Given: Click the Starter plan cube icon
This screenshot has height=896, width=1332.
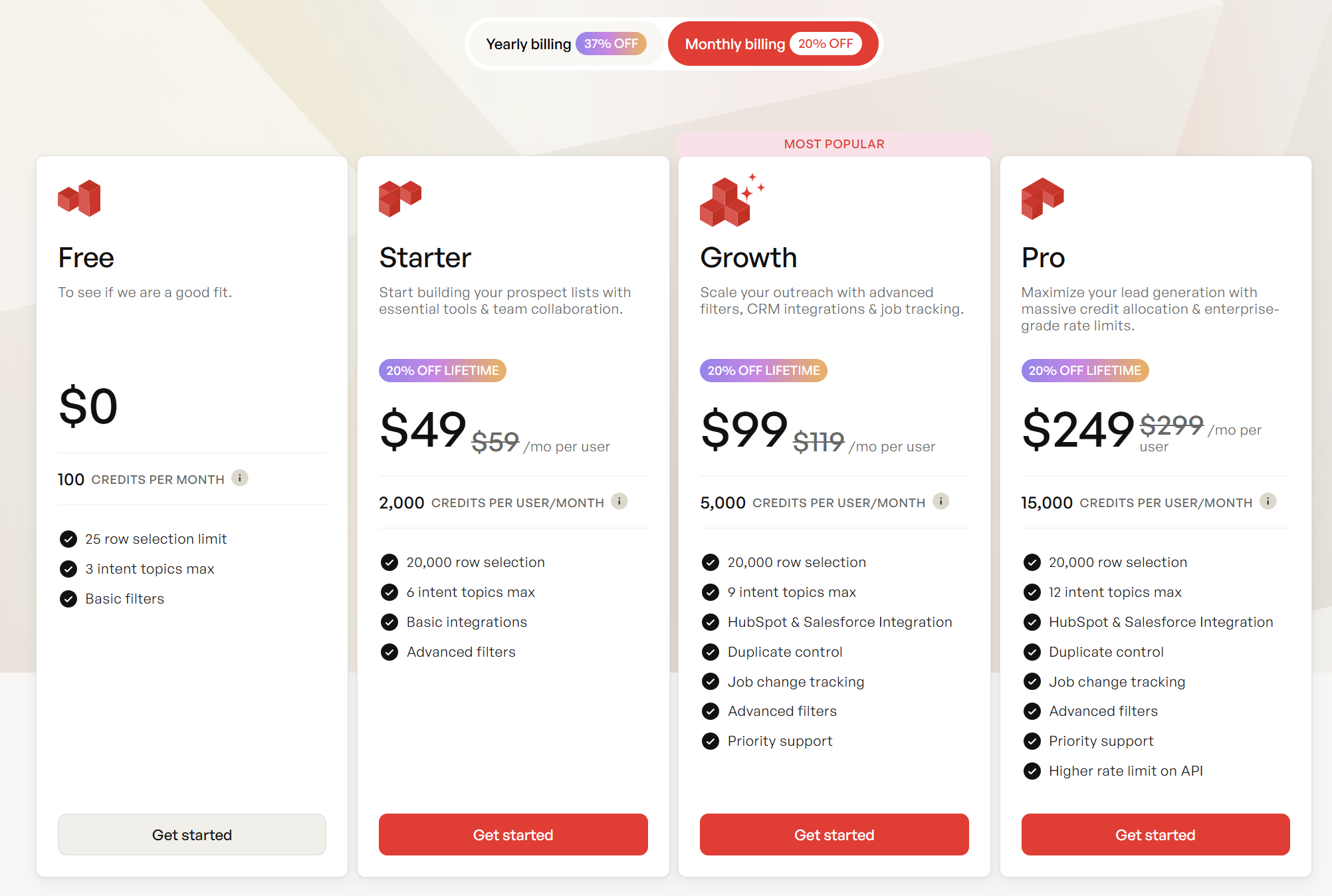Looking at the screenshot, I should (x=400, y=198).
